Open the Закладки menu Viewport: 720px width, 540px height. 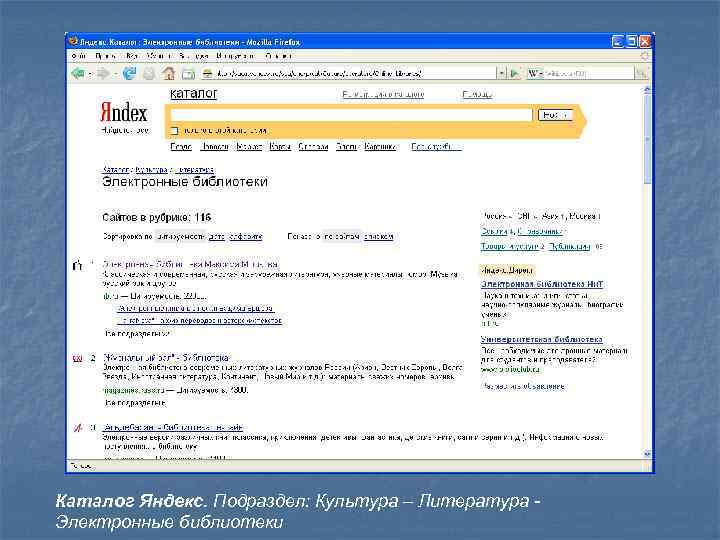(x=193, y=56)
